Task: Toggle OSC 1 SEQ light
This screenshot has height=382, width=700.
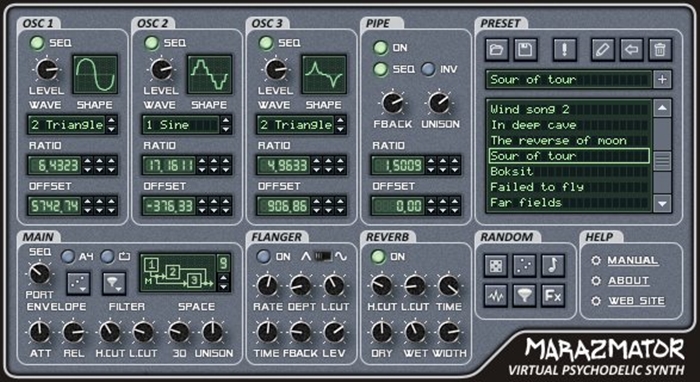Action: [x=38, y=43]
